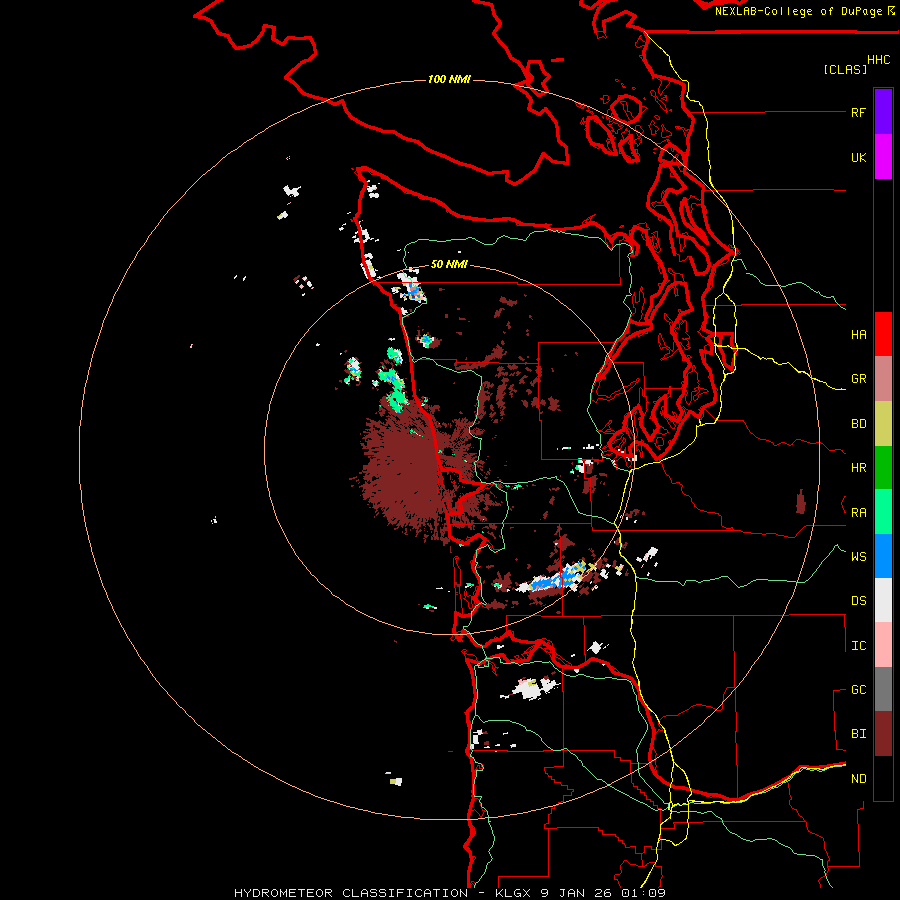Click the UK magenta legend swatch
900x900 pixels.
click(x=883, y=156)
